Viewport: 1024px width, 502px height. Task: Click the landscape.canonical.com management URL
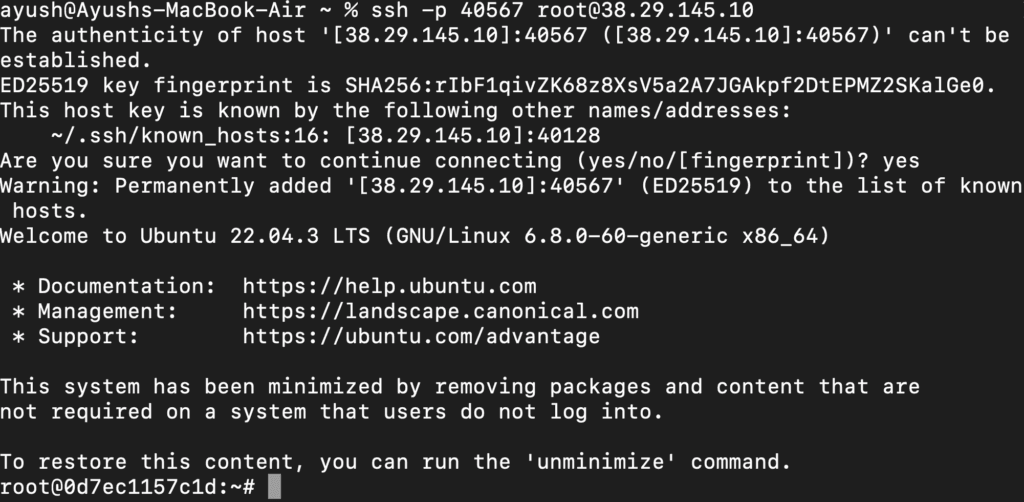pos(441,311)
